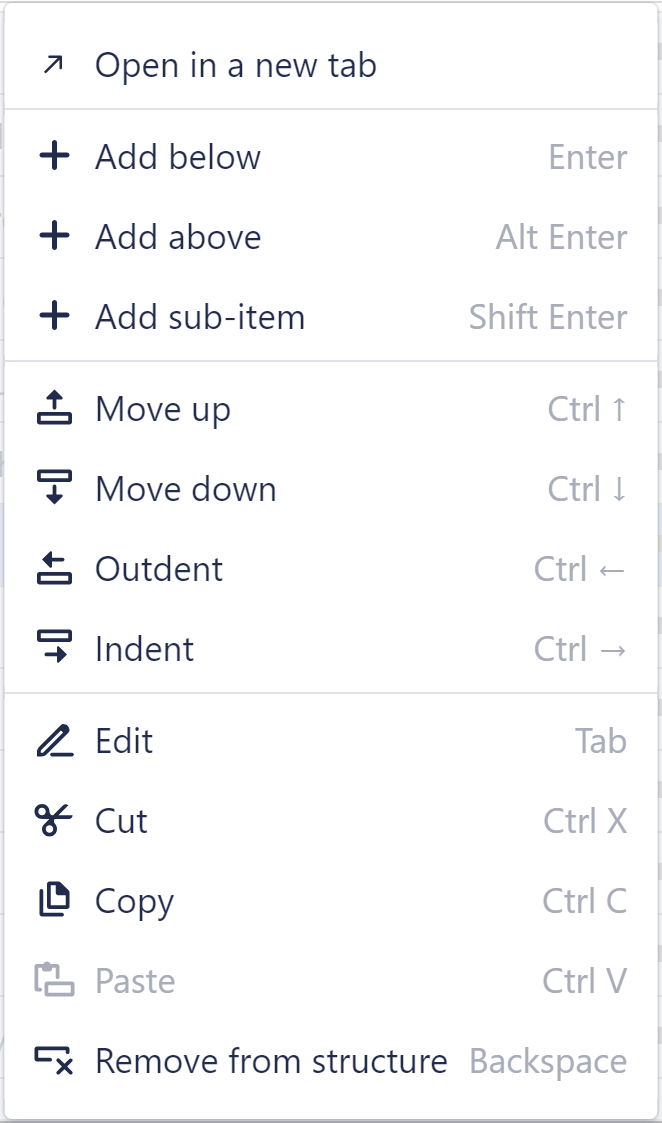Image resolution: width=662 pixels, height=1123 pixels.
Task: Click the Copy pages icon
Action: coord(53,901)
